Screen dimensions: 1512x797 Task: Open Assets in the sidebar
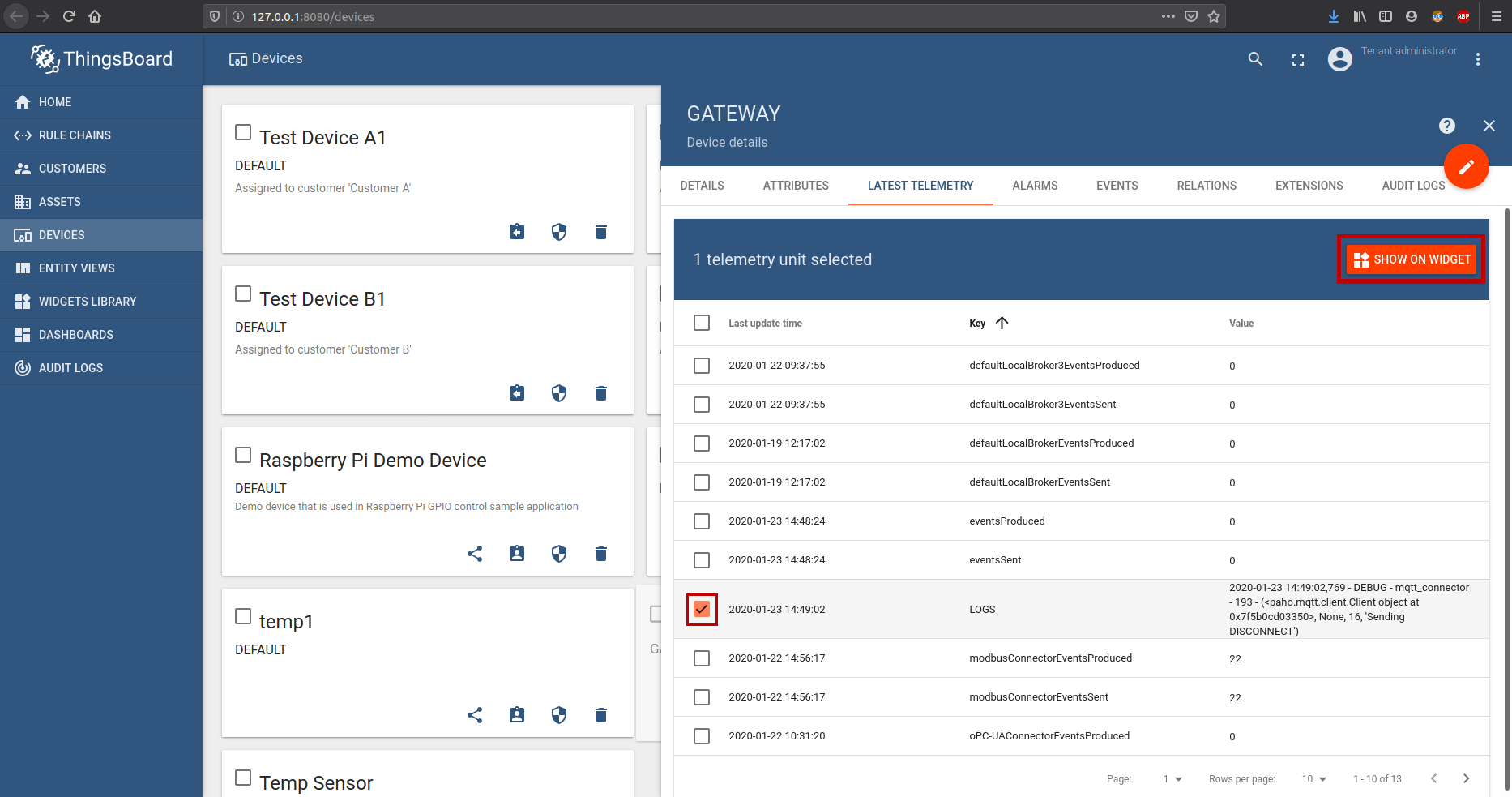(x=100, y=202)
